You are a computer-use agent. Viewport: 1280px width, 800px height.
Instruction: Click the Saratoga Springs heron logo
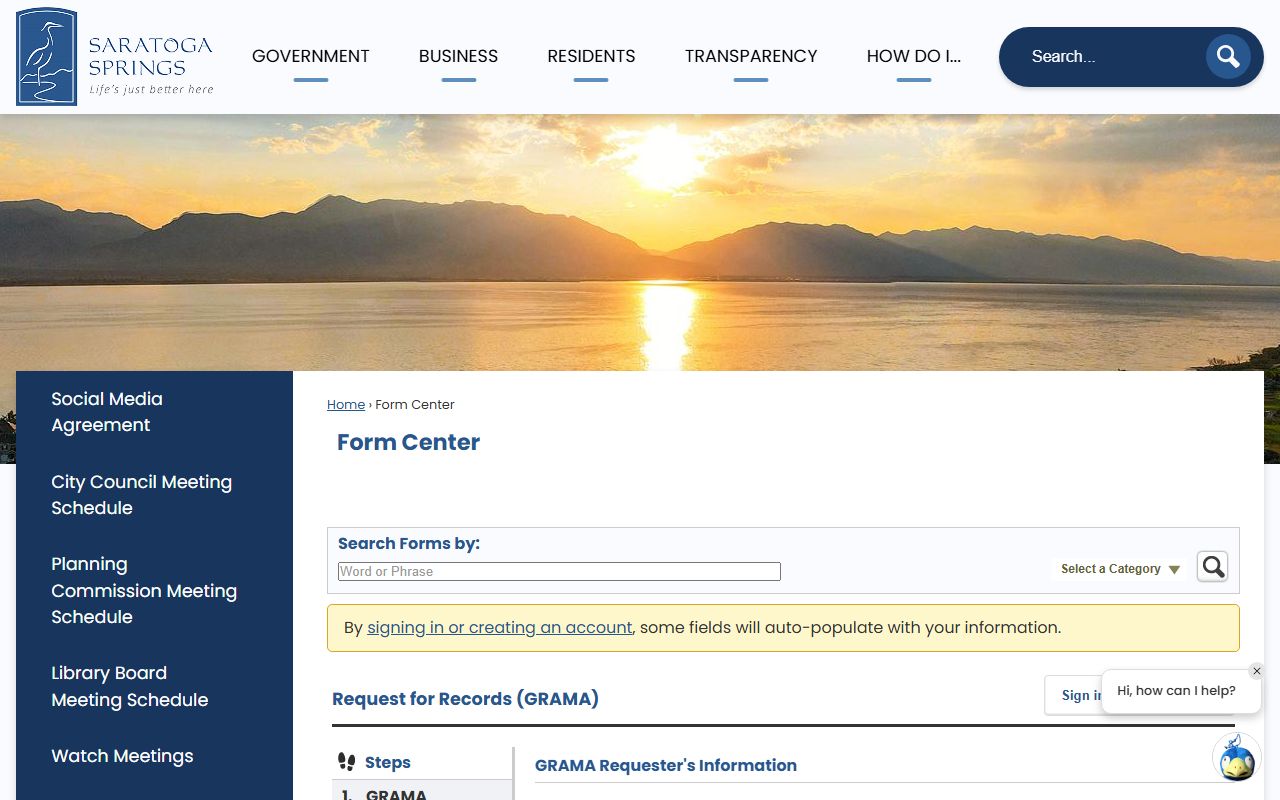[x=47, y=57]
